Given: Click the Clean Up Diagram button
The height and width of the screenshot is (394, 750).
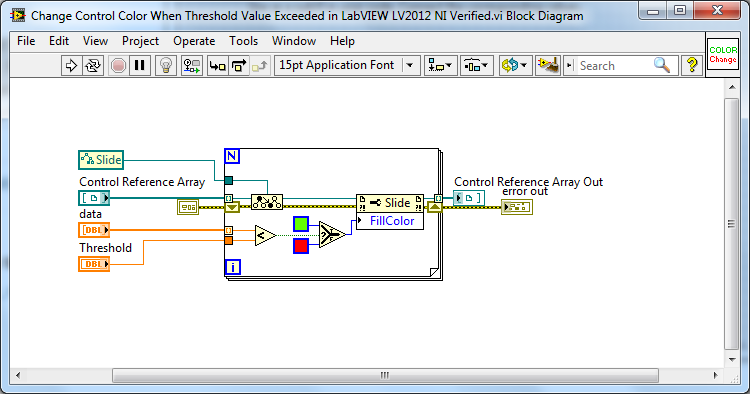Looking at the screenshot, I should tap(548, 66).
